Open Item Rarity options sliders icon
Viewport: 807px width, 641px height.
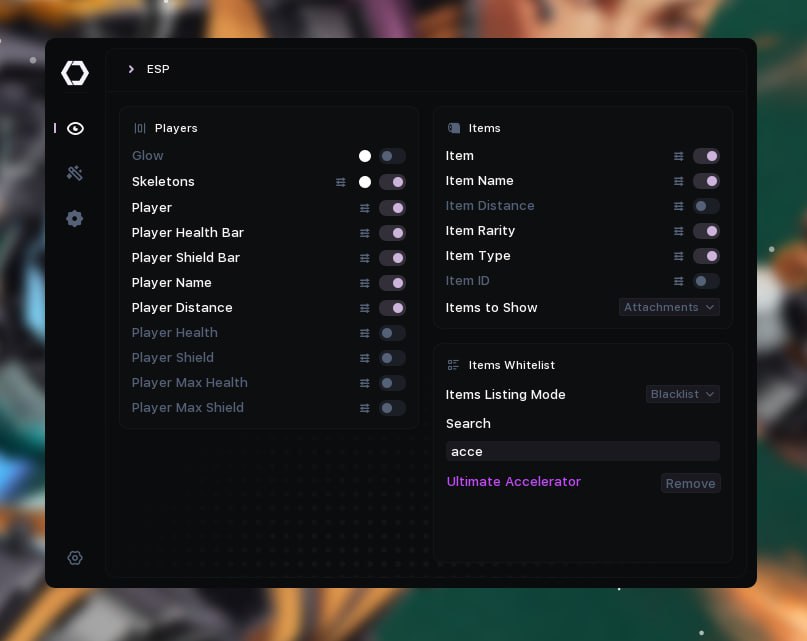pos(679,231)
